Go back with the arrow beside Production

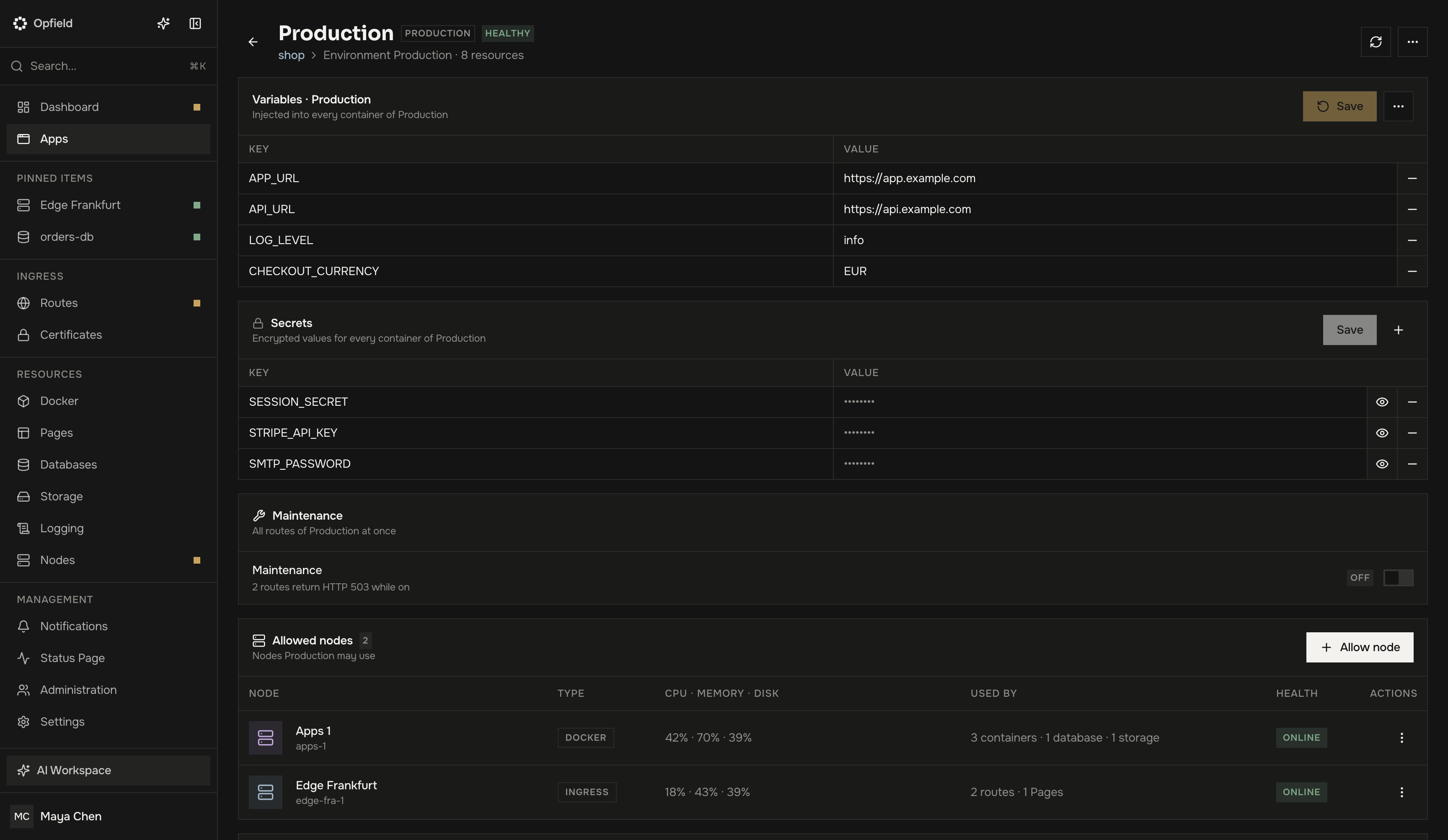[253, 42]
